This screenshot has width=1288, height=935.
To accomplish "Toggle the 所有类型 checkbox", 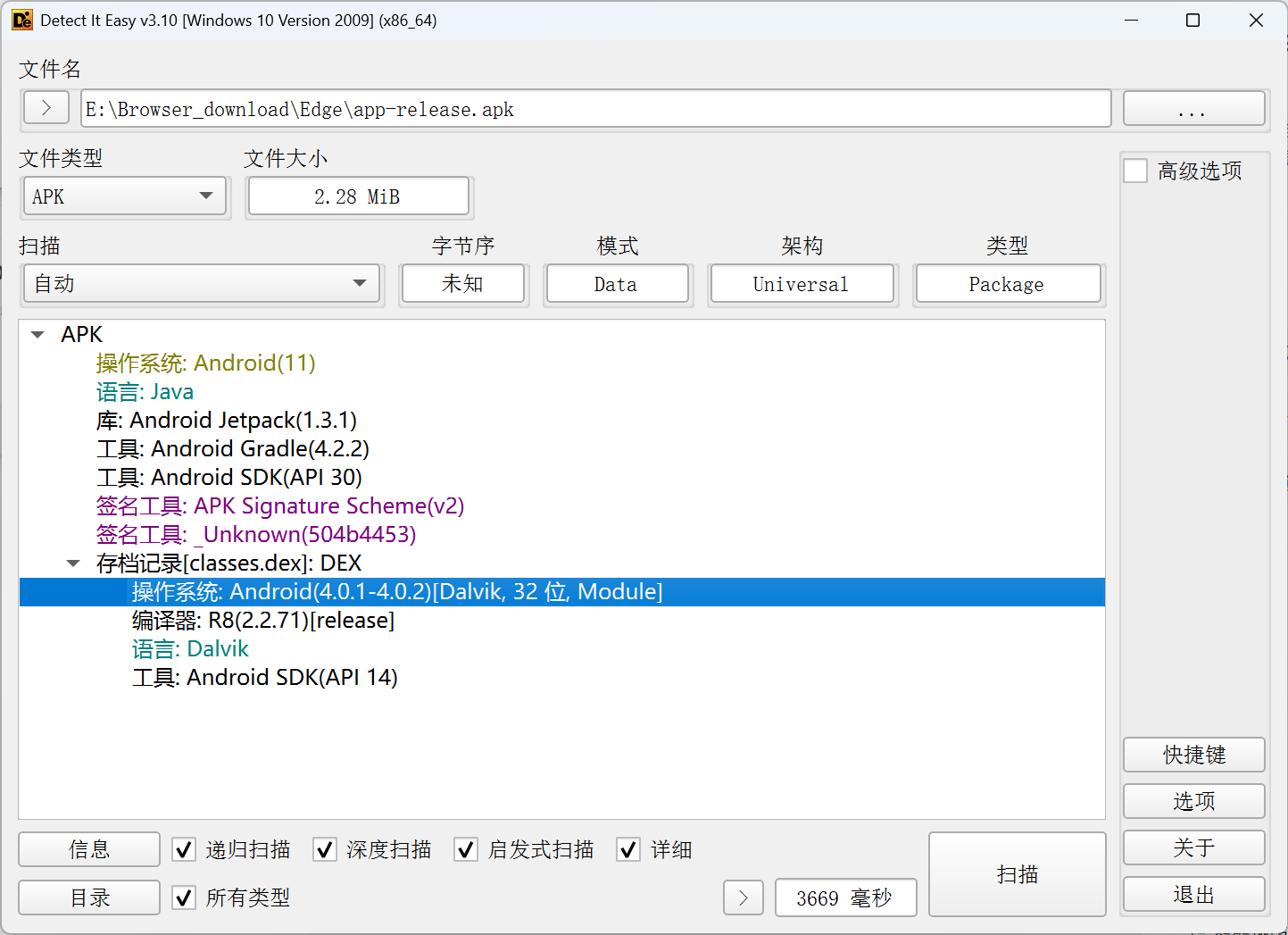I will coord(184,897).
